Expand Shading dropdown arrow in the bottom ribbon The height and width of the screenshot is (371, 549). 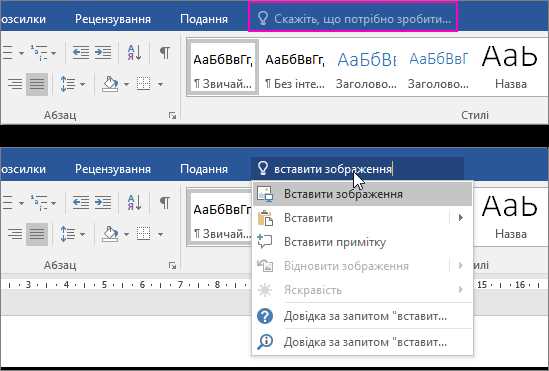[x=126, y=234]
